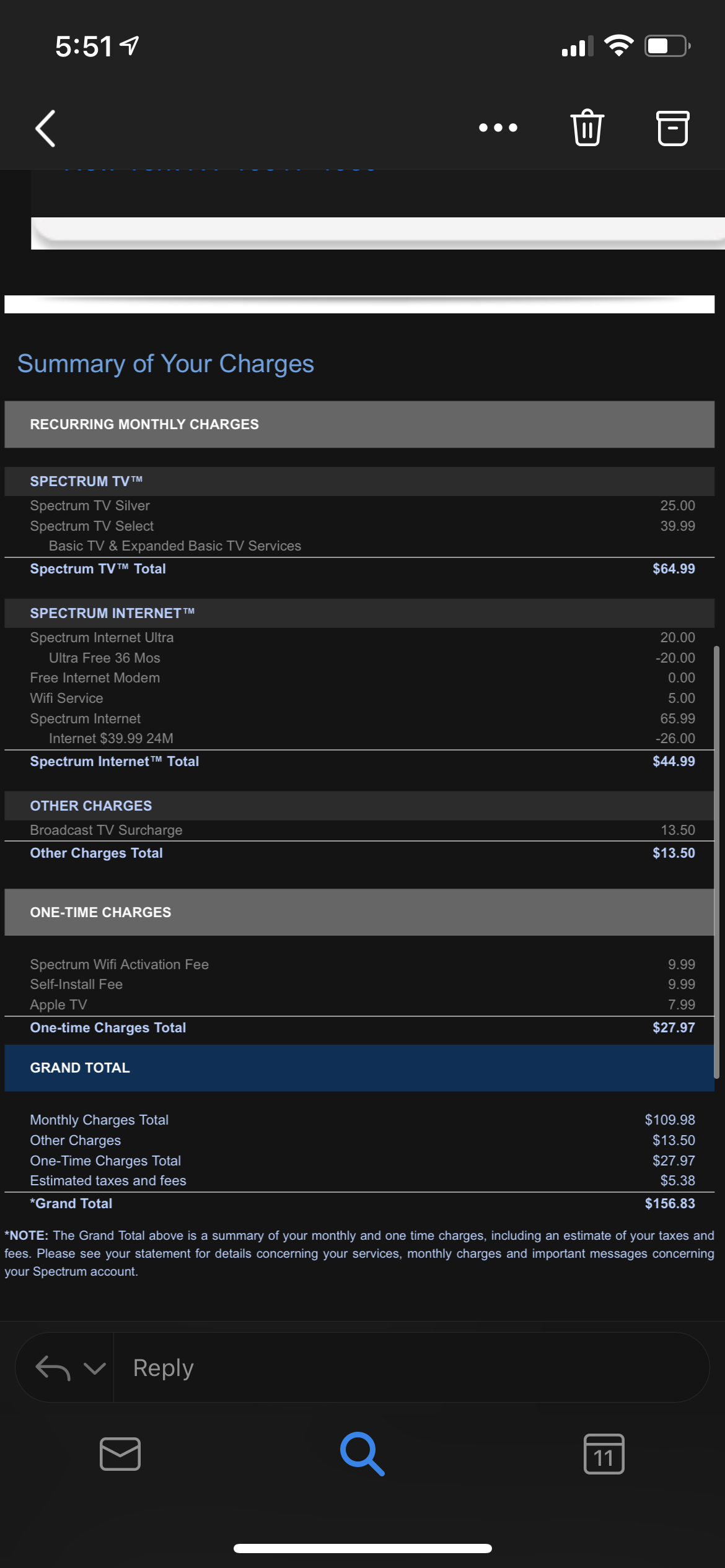Tap the home indicator bar
Screen dimensions: 725x1568
click(x=362, y=1548)
